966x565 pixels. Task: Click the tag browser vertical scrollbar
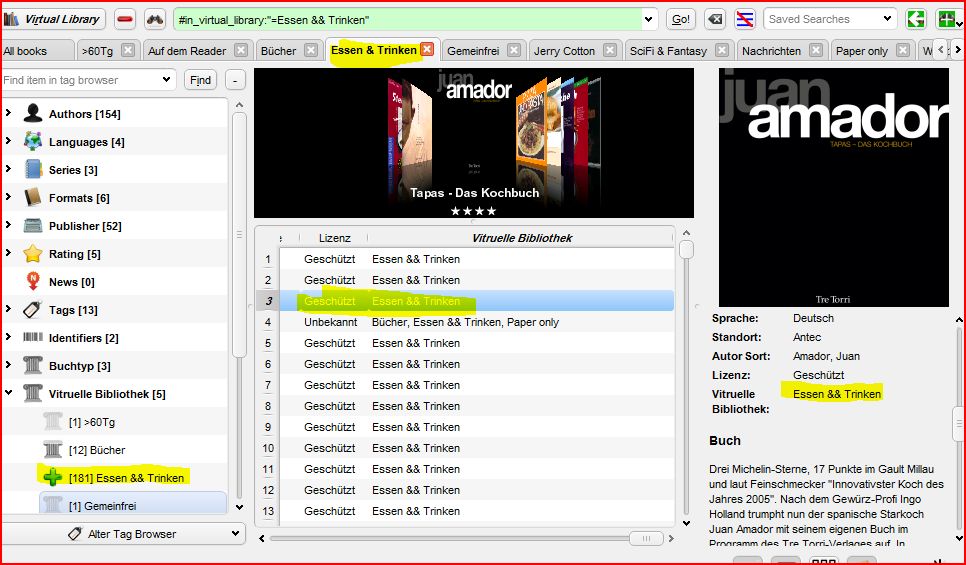pyautogui.click(x=239, y=234)
